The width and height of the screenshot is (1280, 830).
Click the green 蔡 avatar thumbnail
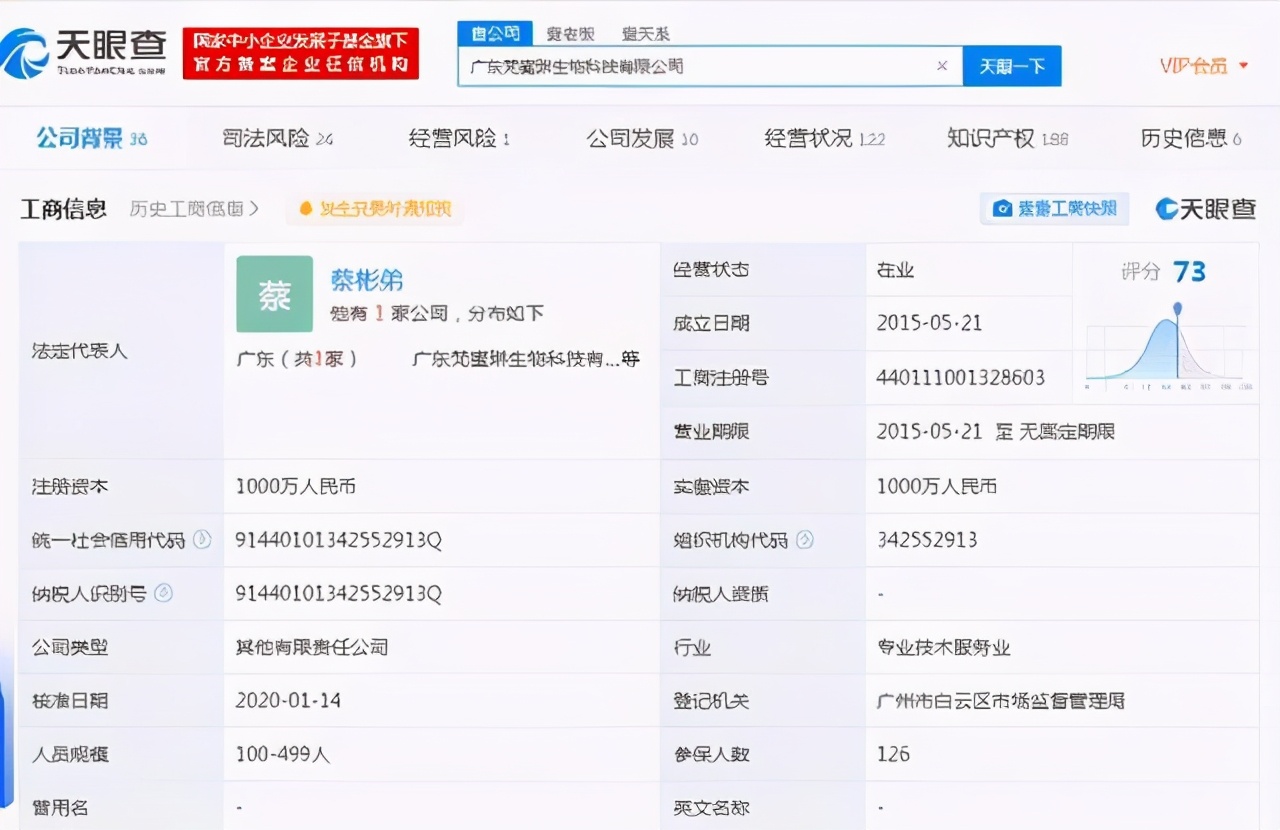click(275, 294)
